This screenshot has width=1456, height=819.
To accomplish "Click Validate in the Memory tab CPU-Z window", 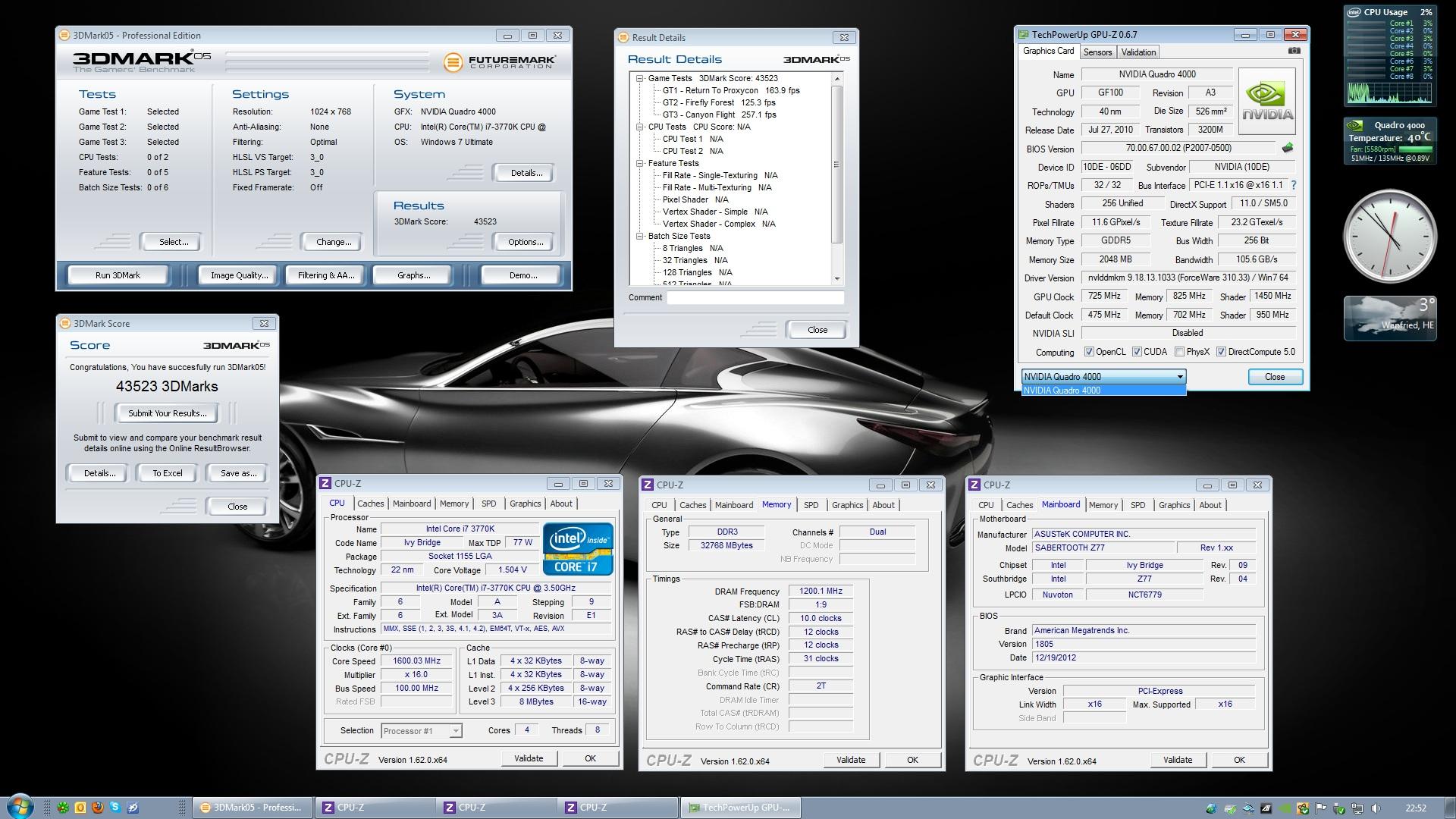I will (851, 760).
